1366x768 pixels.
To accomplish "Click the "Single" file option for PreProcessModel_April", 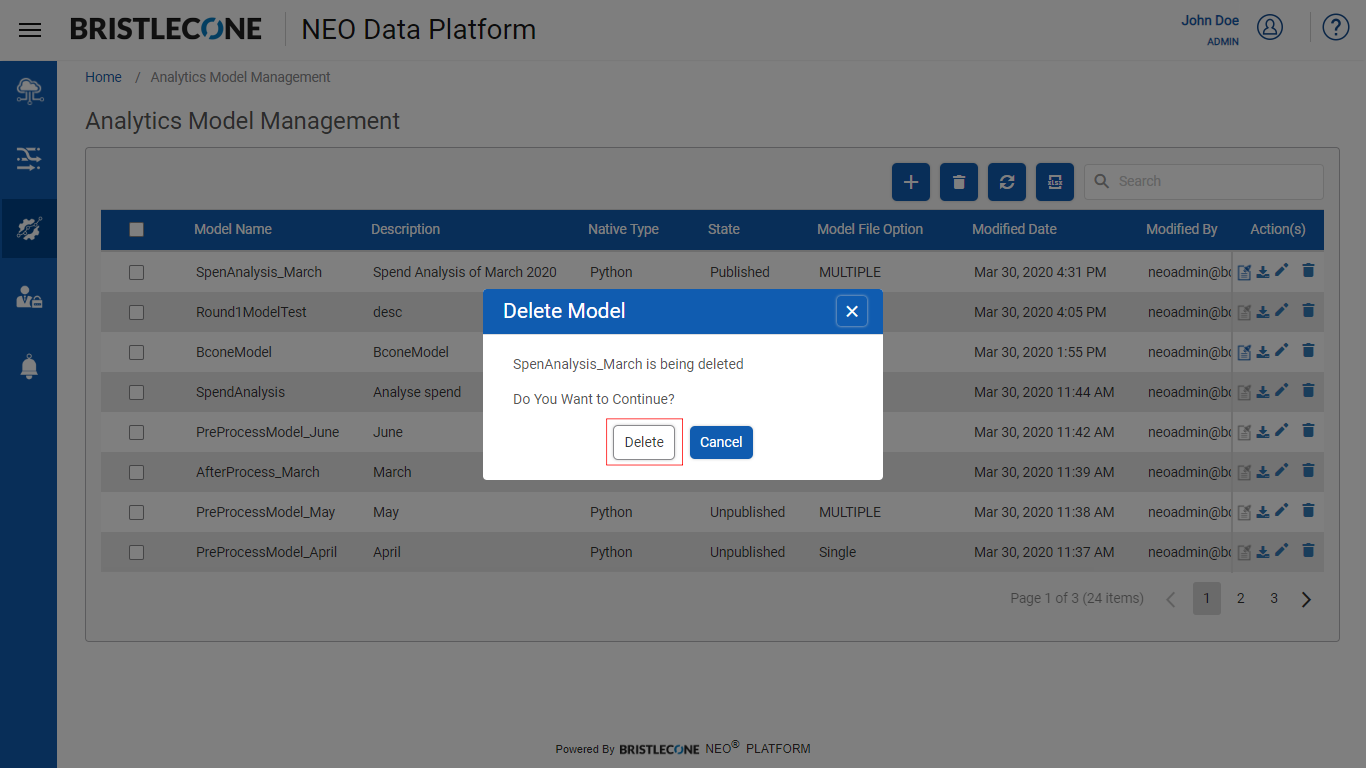I will point(838,552).
